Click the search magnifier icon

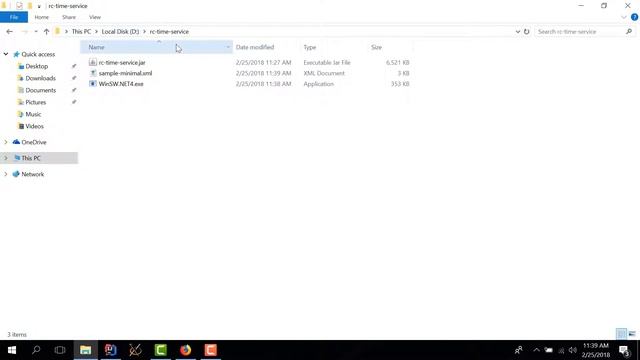point(629,31)
